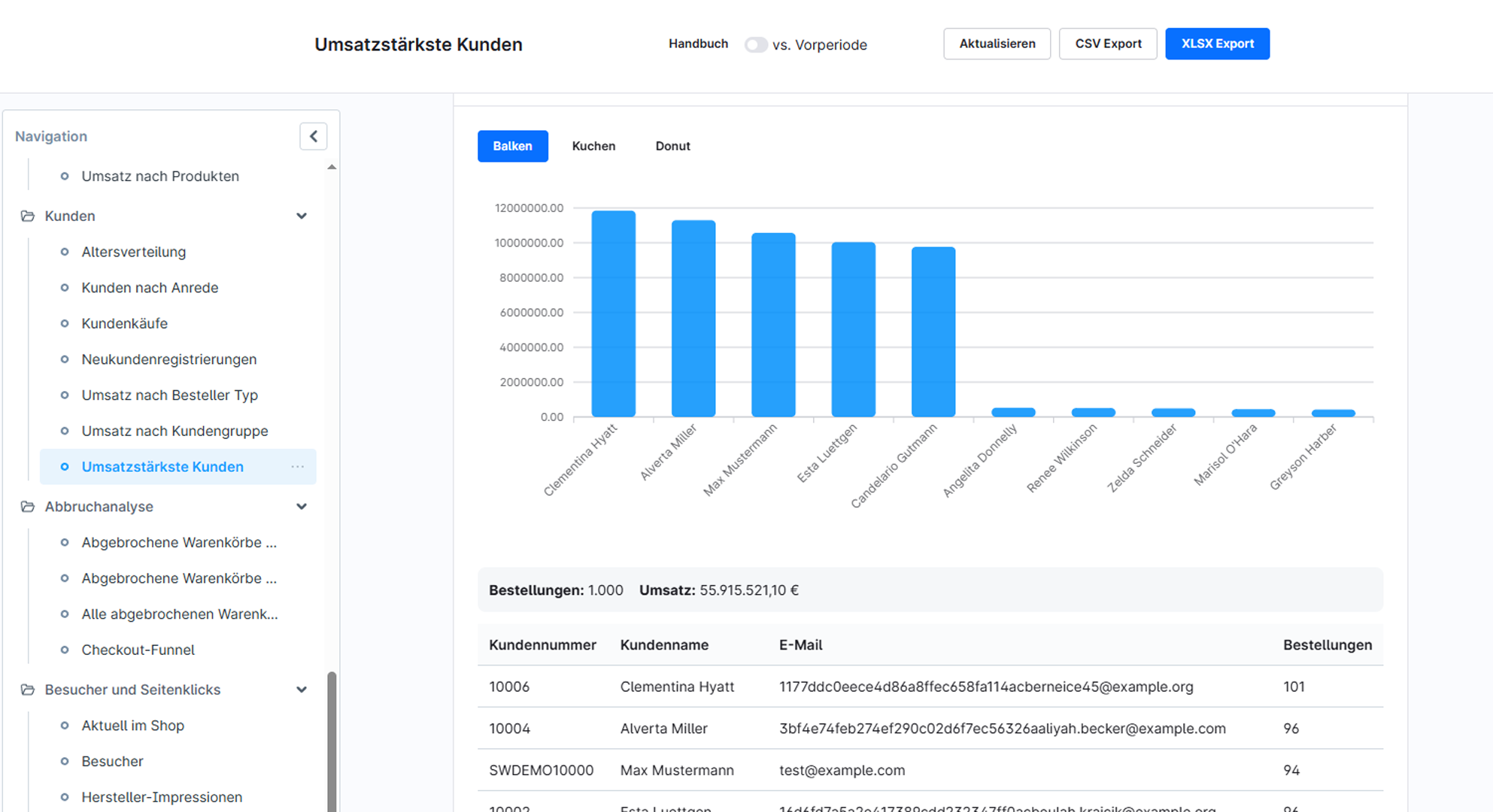Select Umsatz nach Kundengruppe
The width and height of the screenshot is (1493, 812).
point(174,431)
